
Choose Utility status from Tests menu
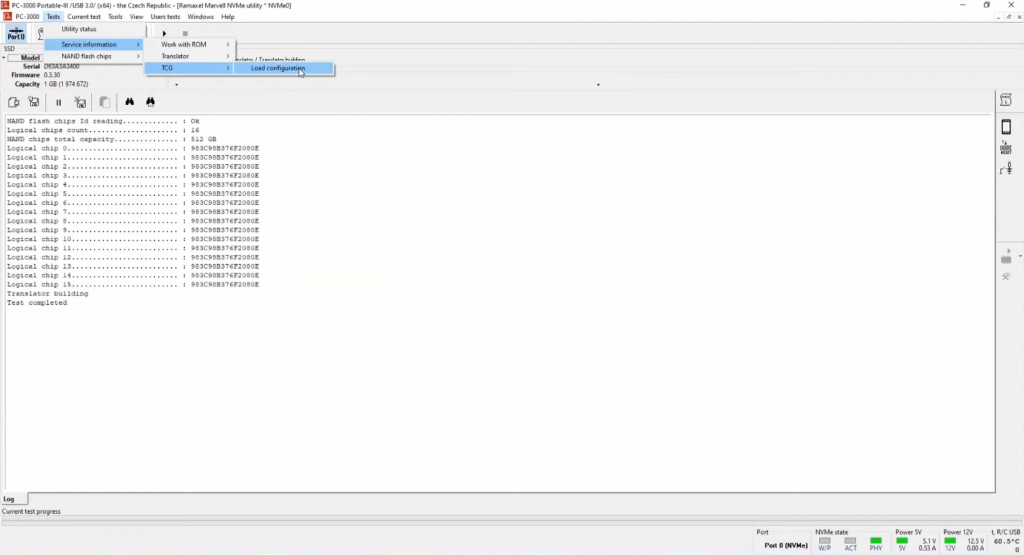click(x=80, y=29)
